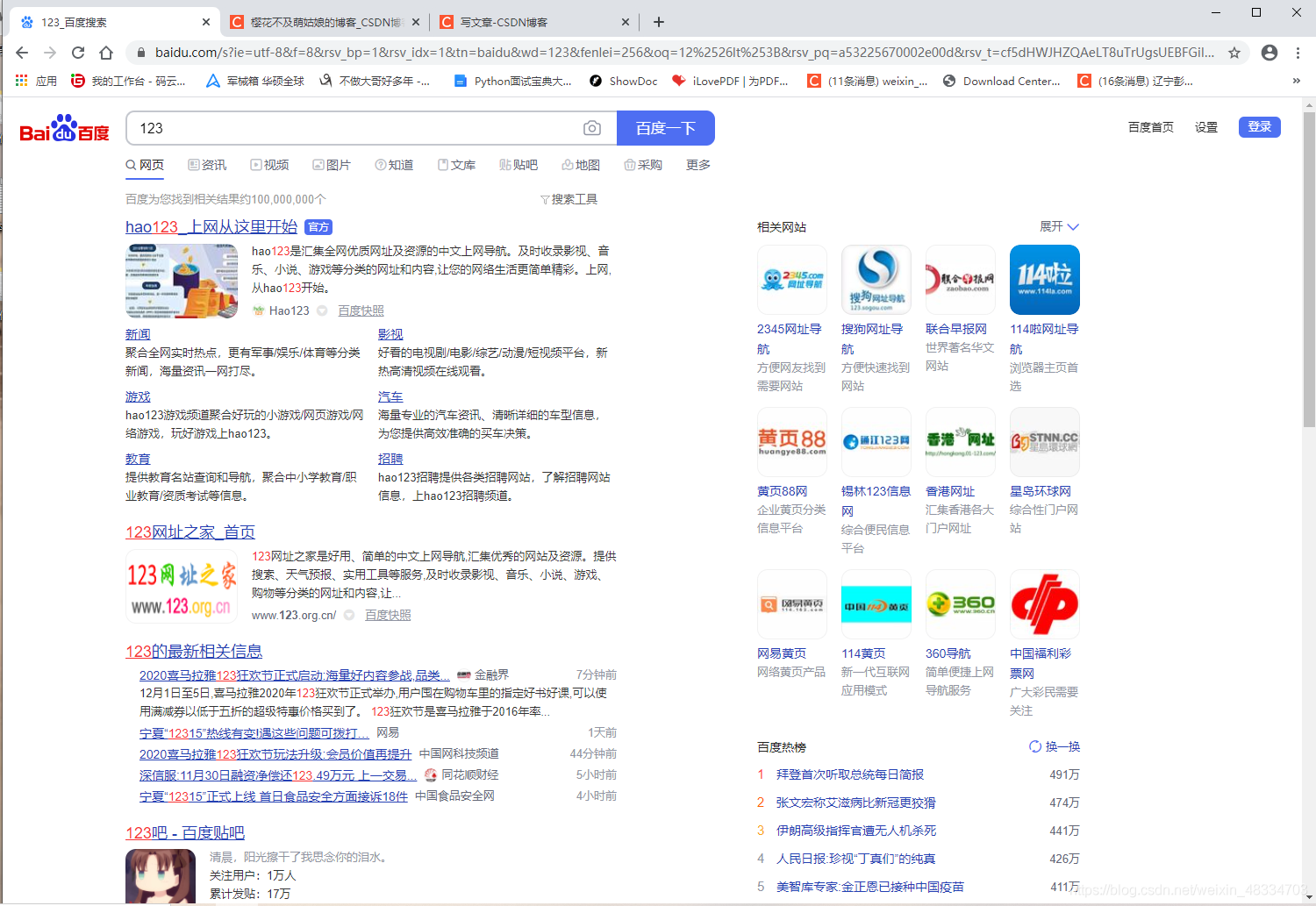Switch to the 文库 search tab

coord(456,165)
